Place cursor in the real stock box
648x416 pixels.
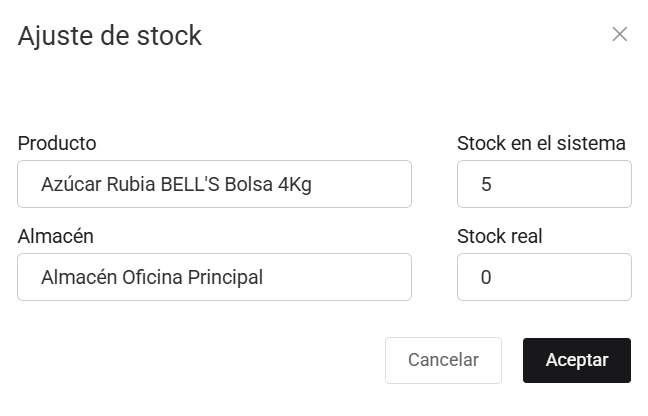click(x=544, y=277)
